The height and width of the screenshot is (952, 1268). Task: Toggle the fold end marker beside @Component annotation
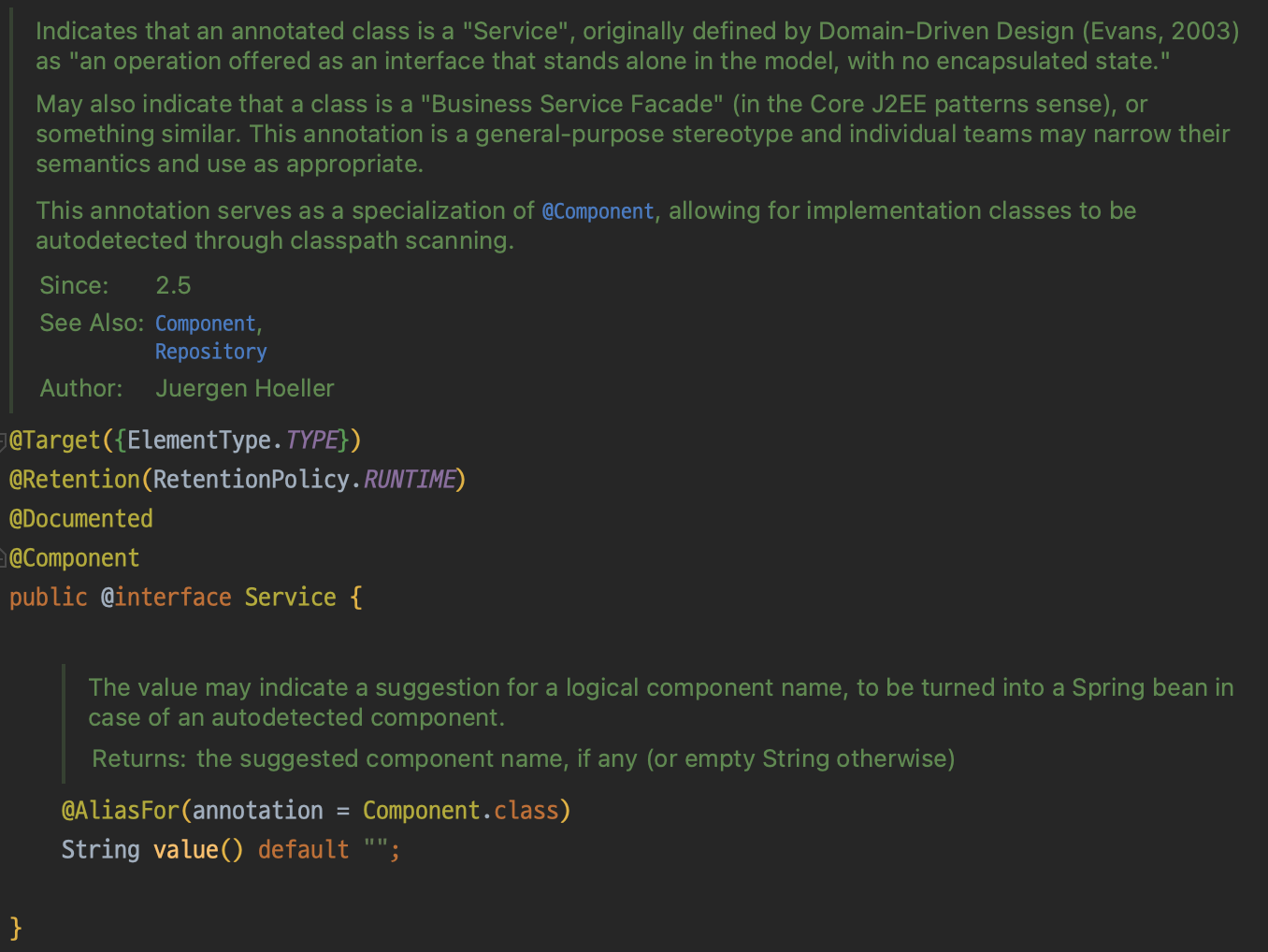(4, 558)
